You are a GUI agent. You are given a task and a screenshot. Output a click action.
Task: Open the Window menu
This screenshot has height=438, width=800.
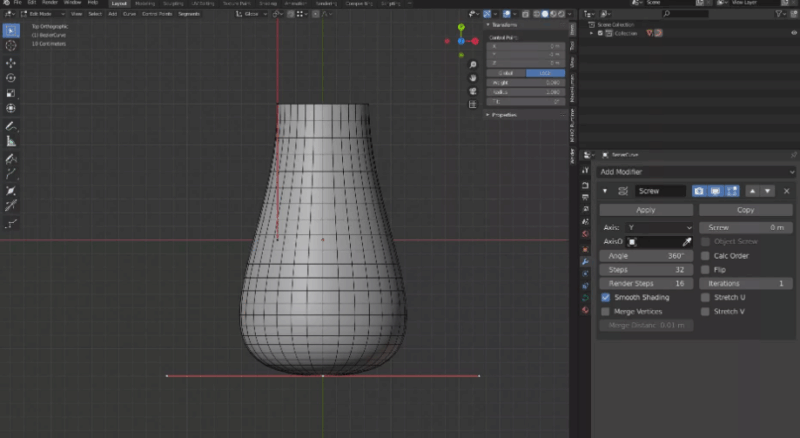pyautogui.click(x=72, y=3)
